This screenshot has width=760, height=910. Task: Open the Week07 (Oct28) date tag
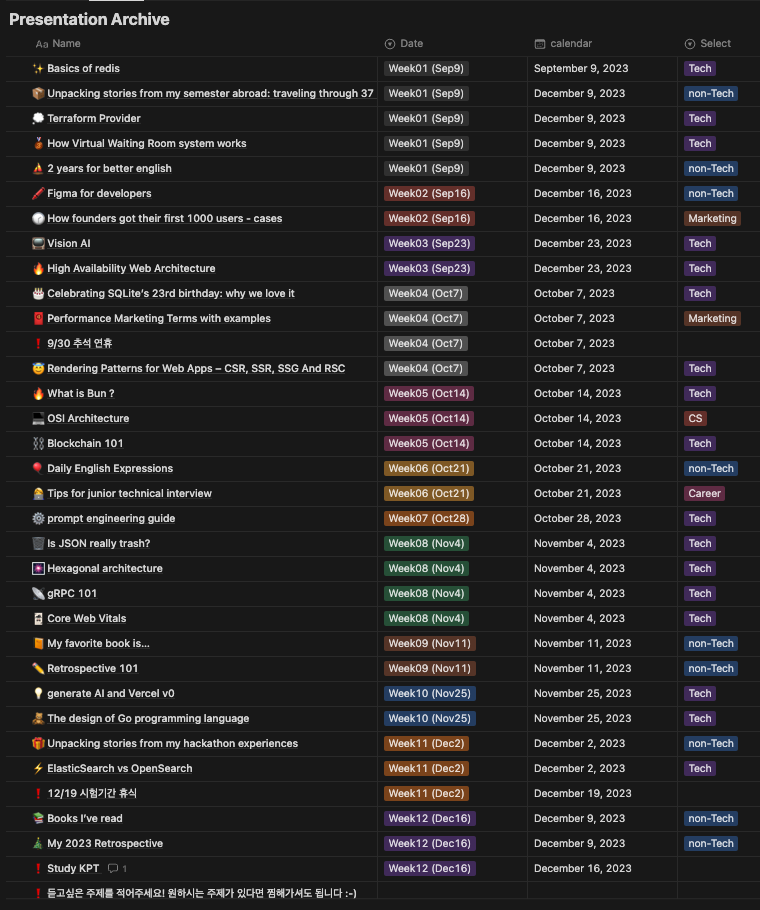coord(429,518)
